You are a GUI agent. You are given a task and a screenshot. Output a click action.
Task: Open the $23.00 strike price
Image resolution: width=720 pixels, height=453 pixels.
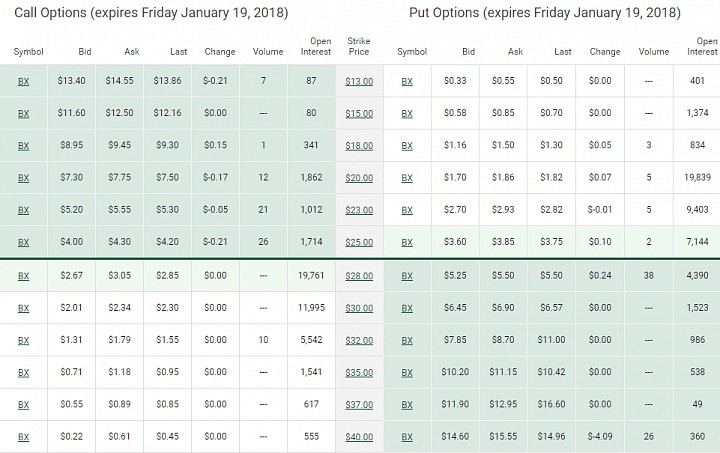(x=359, y=210)
